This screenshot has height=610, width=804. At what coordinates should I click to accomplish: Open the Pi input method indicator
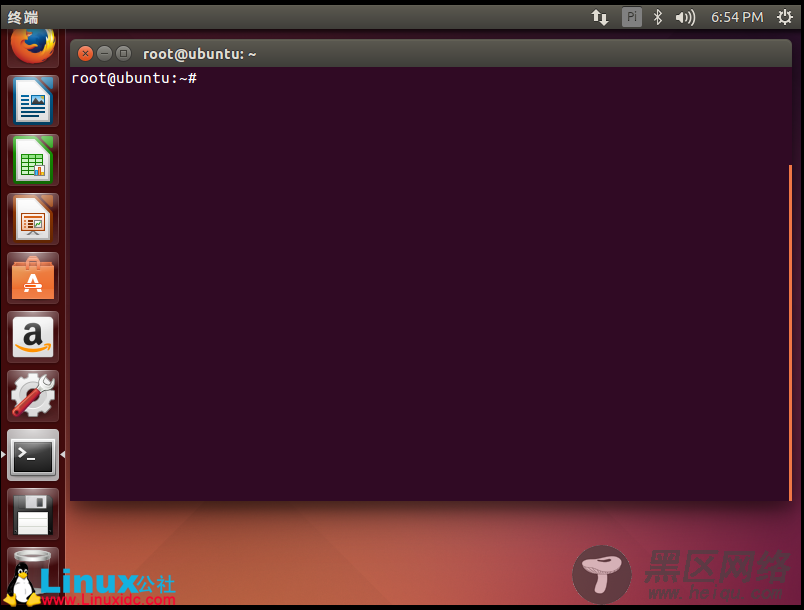click(x=632, y=17)
